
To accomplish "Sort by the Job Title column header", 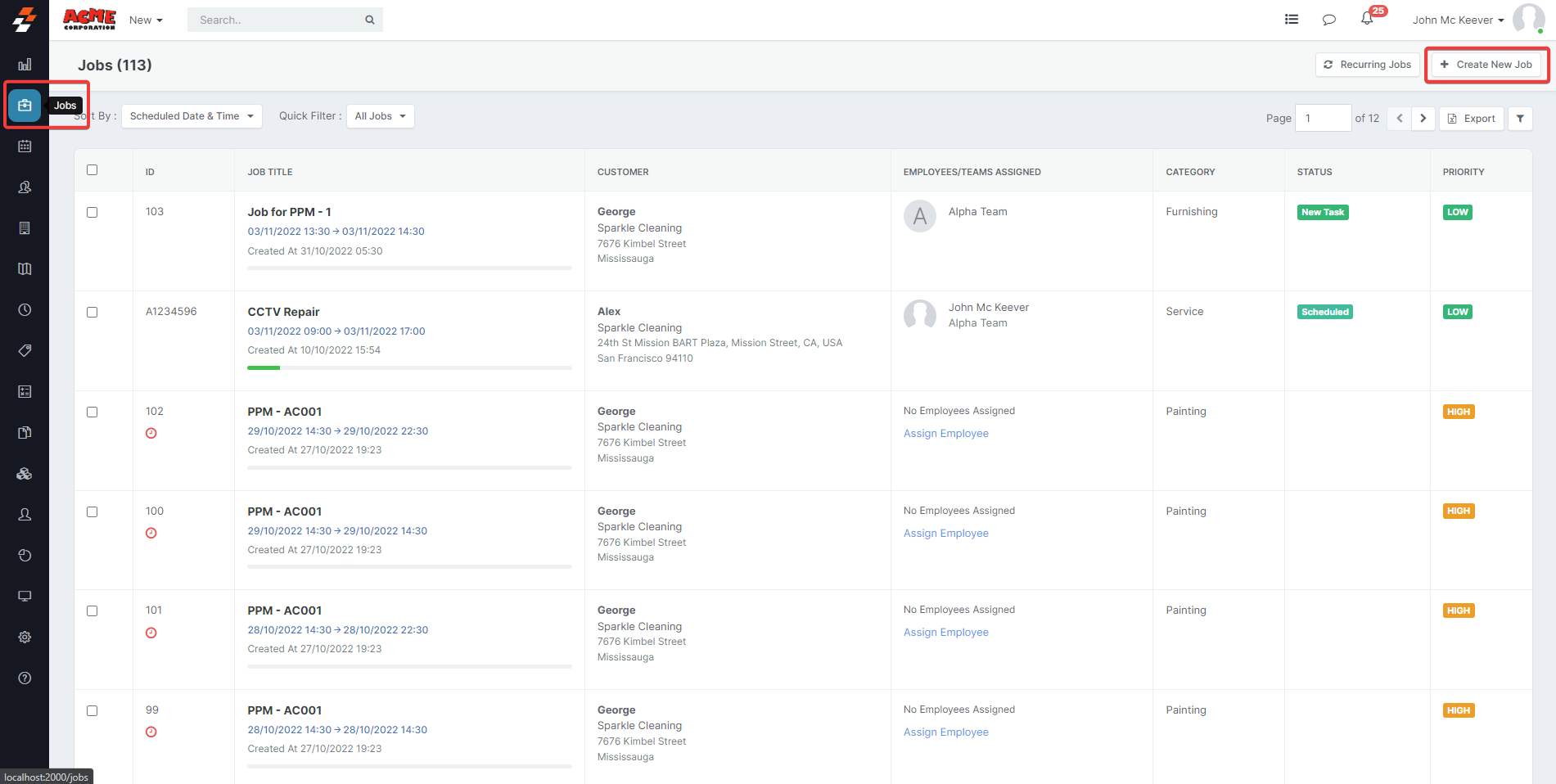I will pyautogui.click(x=270, y=172).
